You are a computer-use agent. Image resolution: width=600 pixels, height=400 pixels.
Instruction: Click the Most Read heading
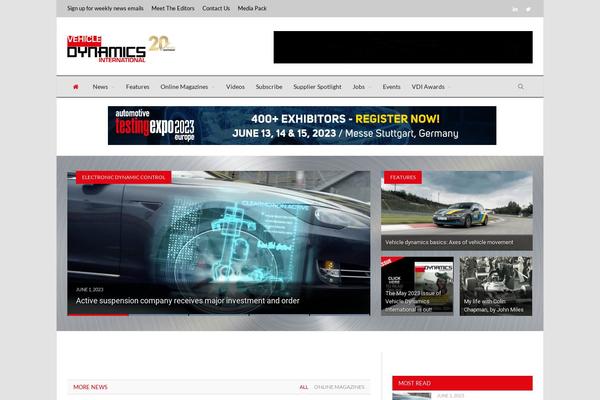(x=414, y=383)
